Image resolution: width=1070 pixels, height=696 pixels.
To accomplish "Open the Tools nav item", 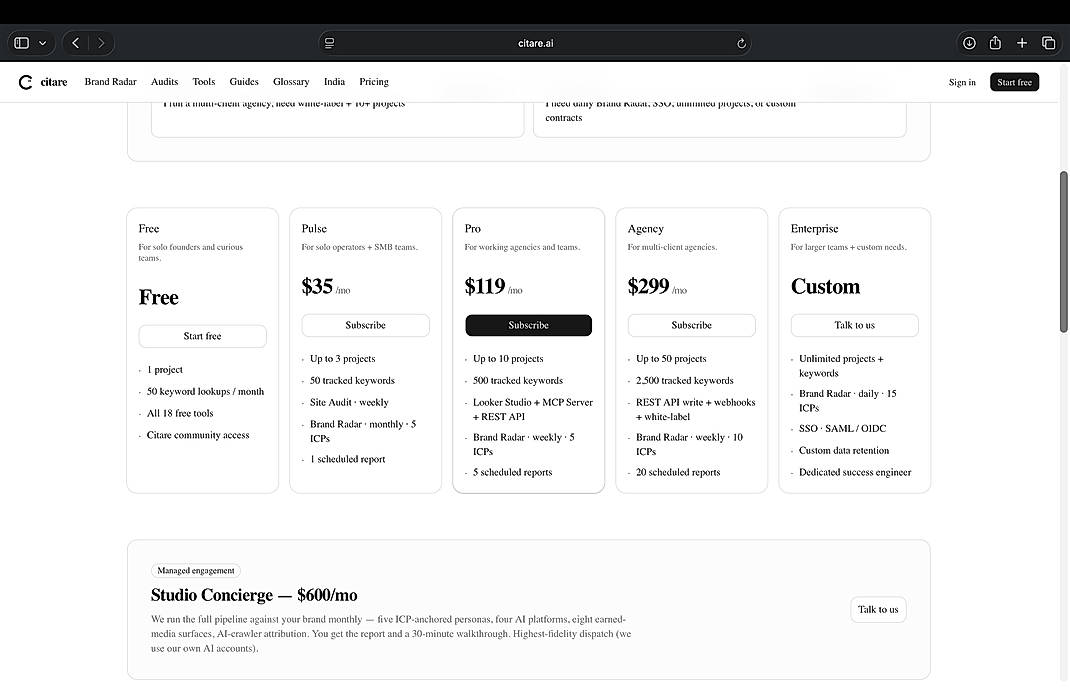I will (203, 82).
